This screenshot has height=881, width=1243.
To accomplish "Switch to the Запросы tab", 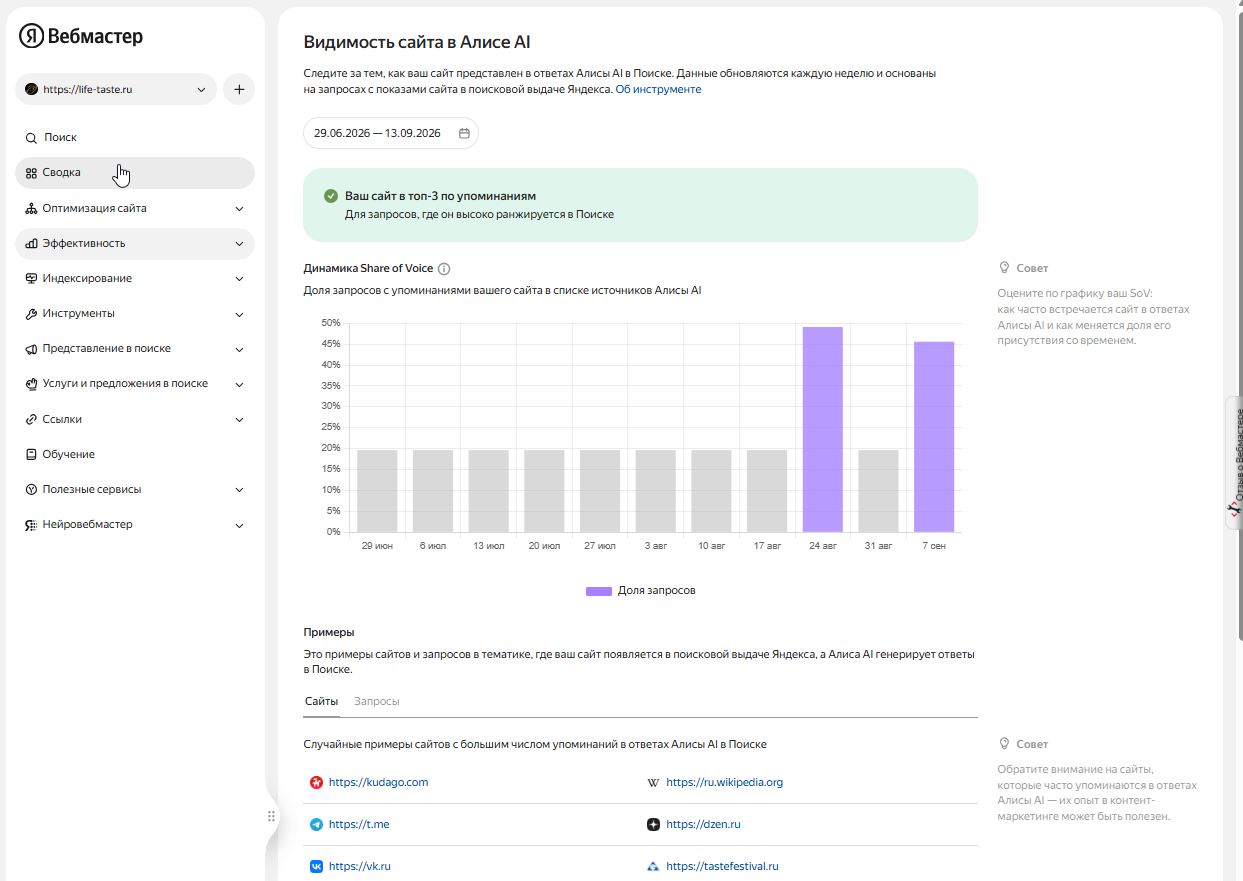I will (377, 701).
